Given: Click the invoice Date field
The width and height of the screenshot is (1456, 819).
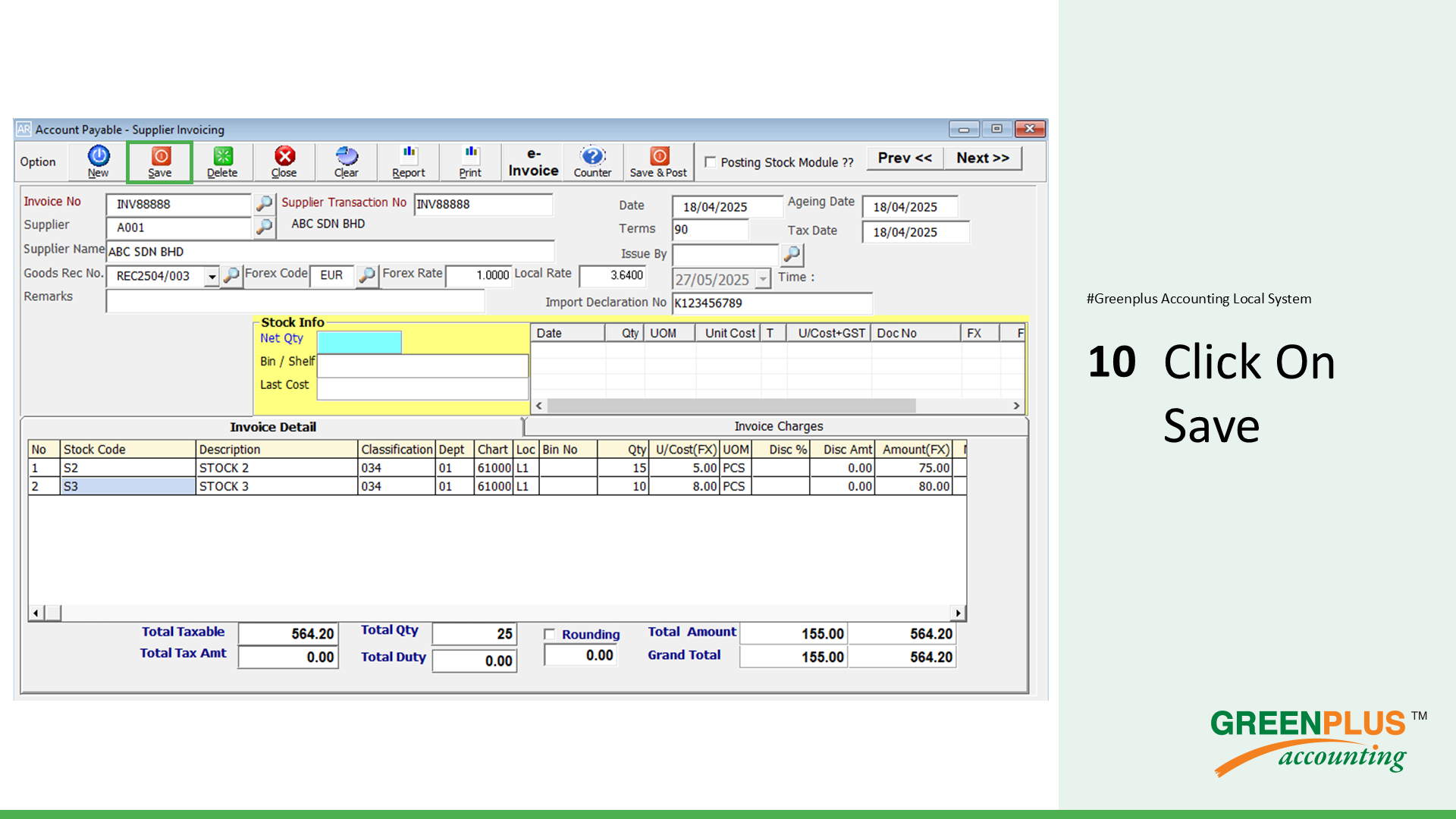Looking at the screenshot, I should (x=727, y=207).
